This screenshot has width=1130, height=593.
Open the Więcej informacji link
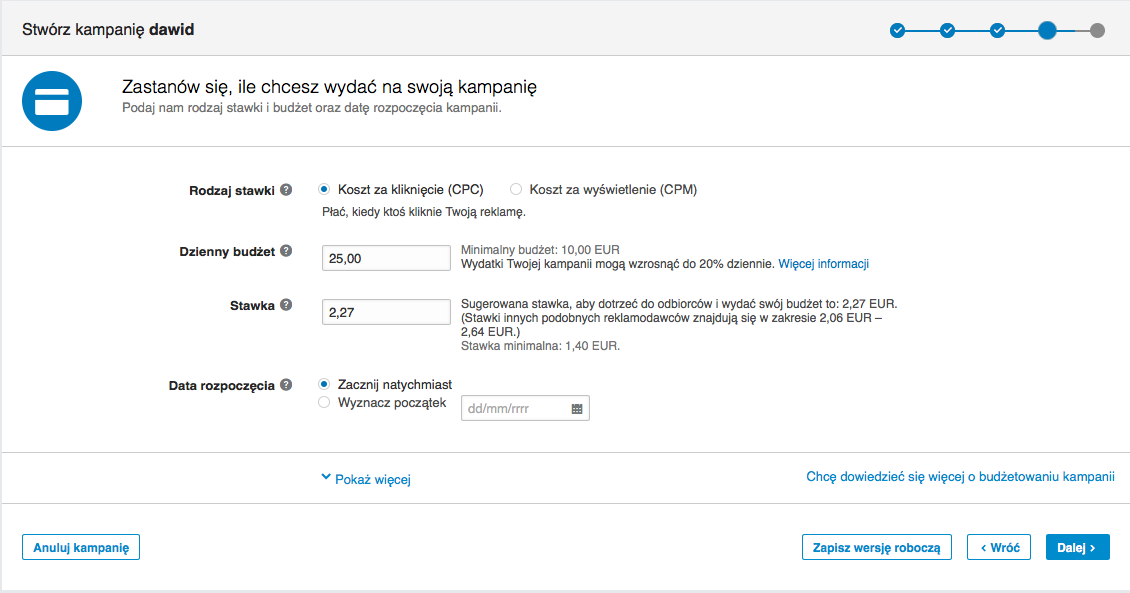[x=823, y=264]
